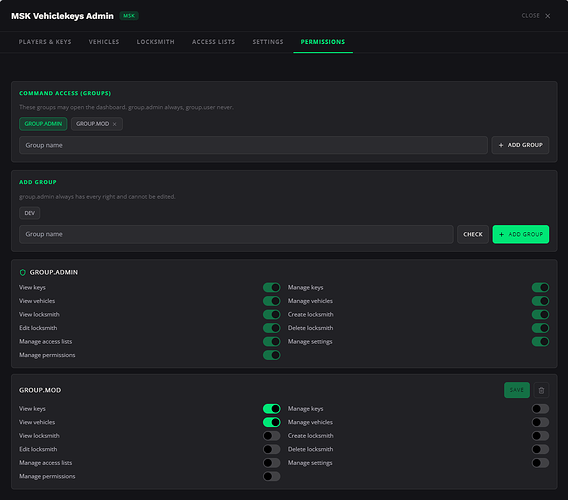
Task: Go to the Locksmith tab
Action: tap(155, 42)
